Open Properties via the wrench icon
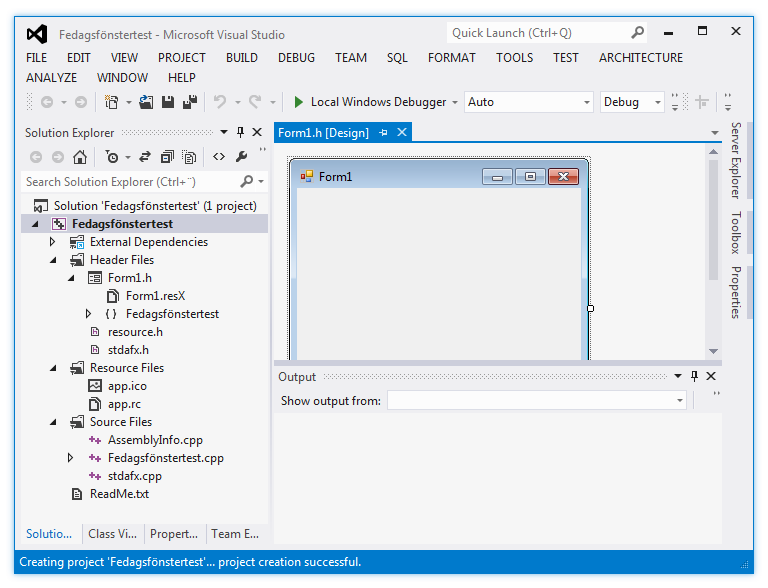Image resolution: width=768 pixels, height=588 pixels. click(x=241, y=157)
